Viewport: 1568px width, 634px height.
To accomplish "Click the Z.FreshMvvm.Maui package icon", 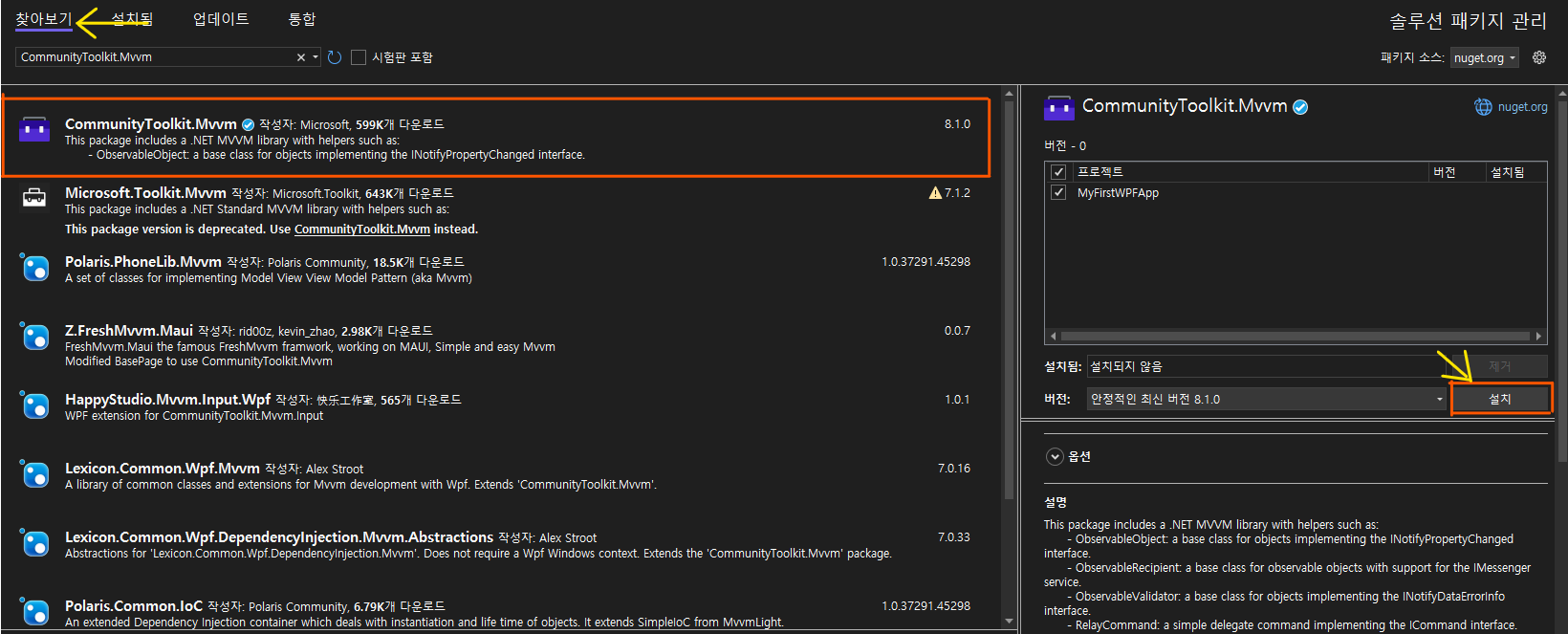I will [34, 337].
